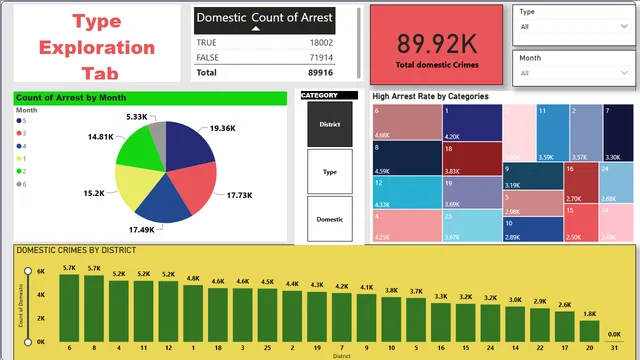Click treemap tile 7 with 3.30K
The height and width of the screenshot is (360, 640).
pos(618,133)
